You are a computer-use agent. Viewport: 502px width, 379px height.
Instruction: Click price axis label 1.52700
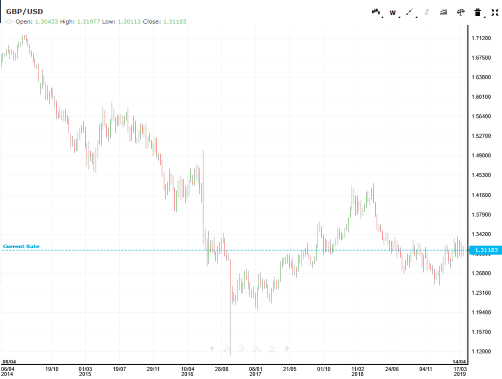pyautogui.click(x=481, y=136)
